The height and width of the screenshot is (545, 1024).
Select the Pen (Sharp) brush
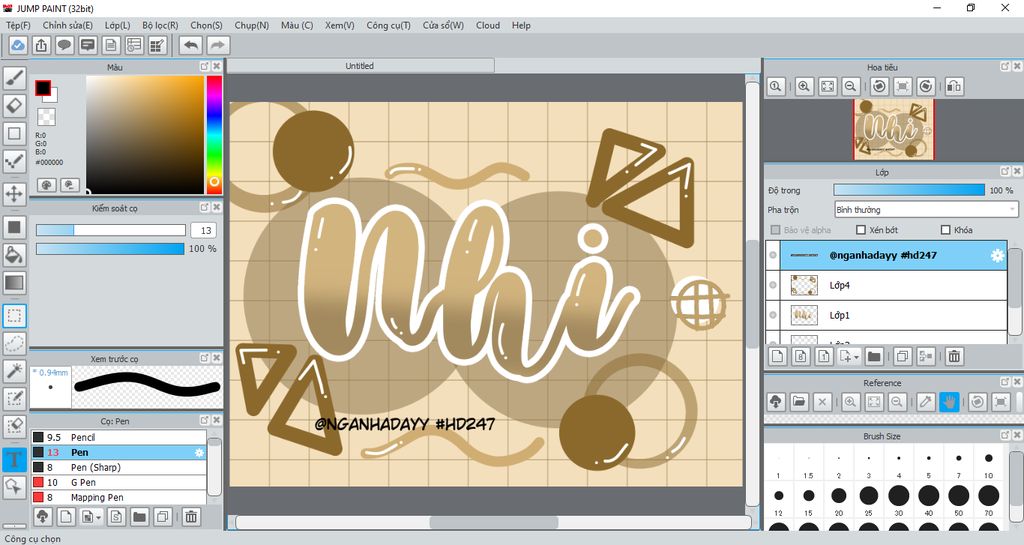click(119, 467)
